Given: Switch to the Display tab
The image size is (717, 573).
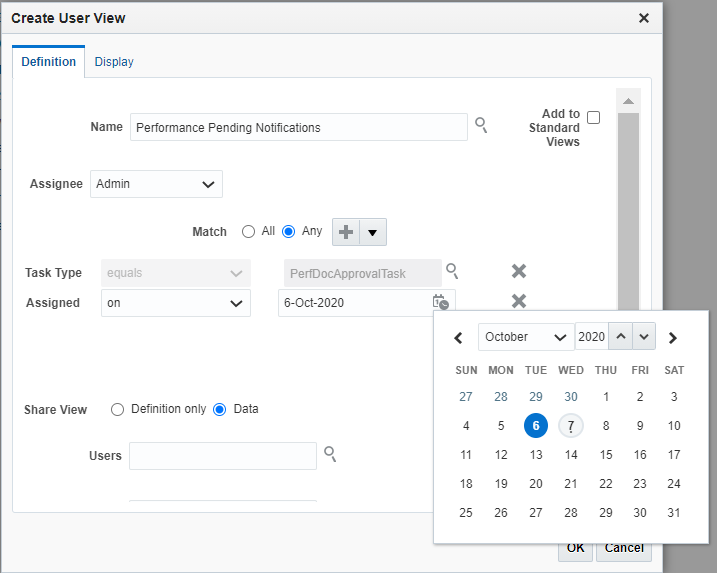Looking at the screenshot, I should click(114, 62).
